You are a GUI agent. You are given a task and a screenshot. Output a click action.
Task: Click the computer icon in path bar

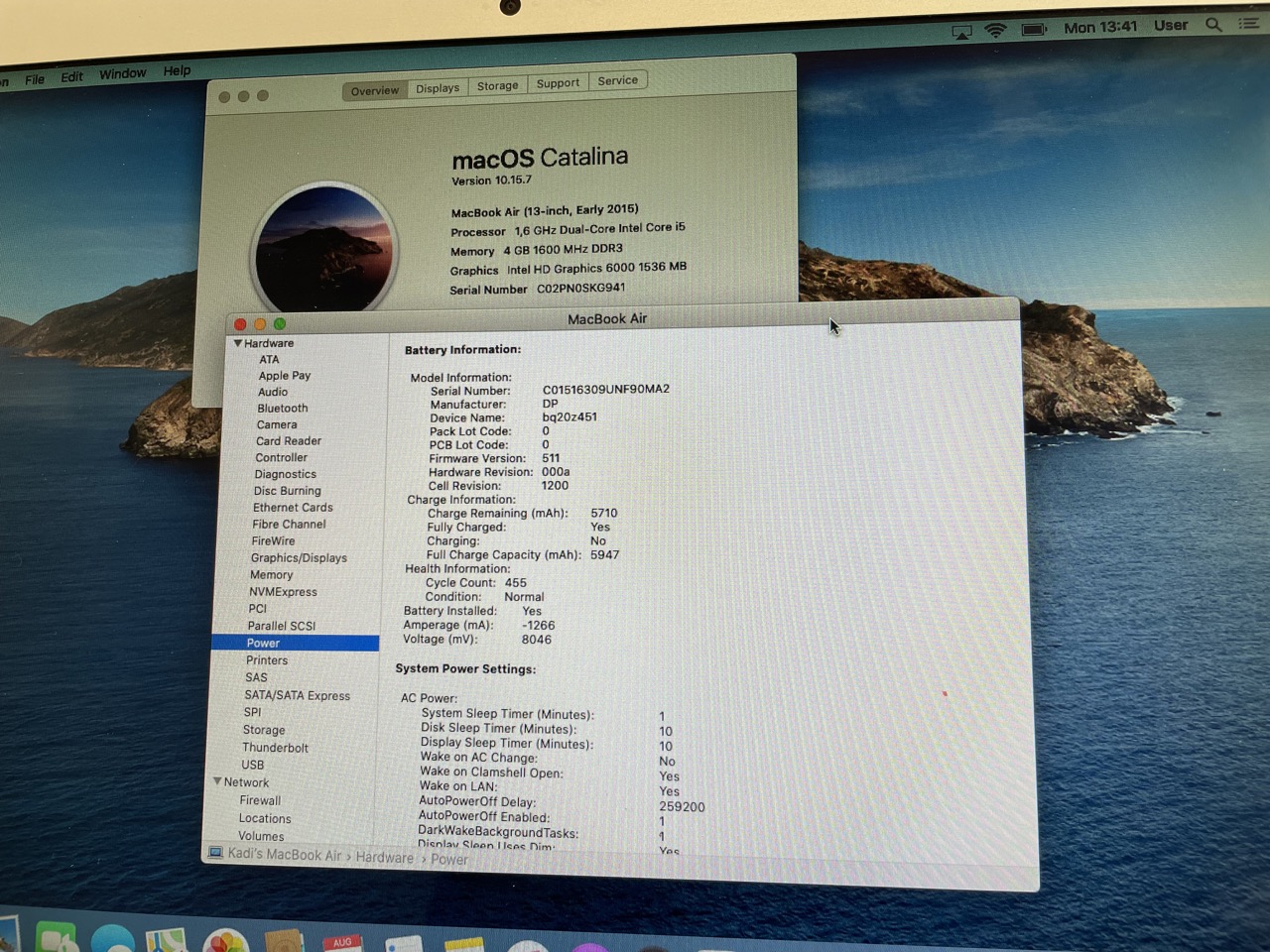(x=215, y=853)
